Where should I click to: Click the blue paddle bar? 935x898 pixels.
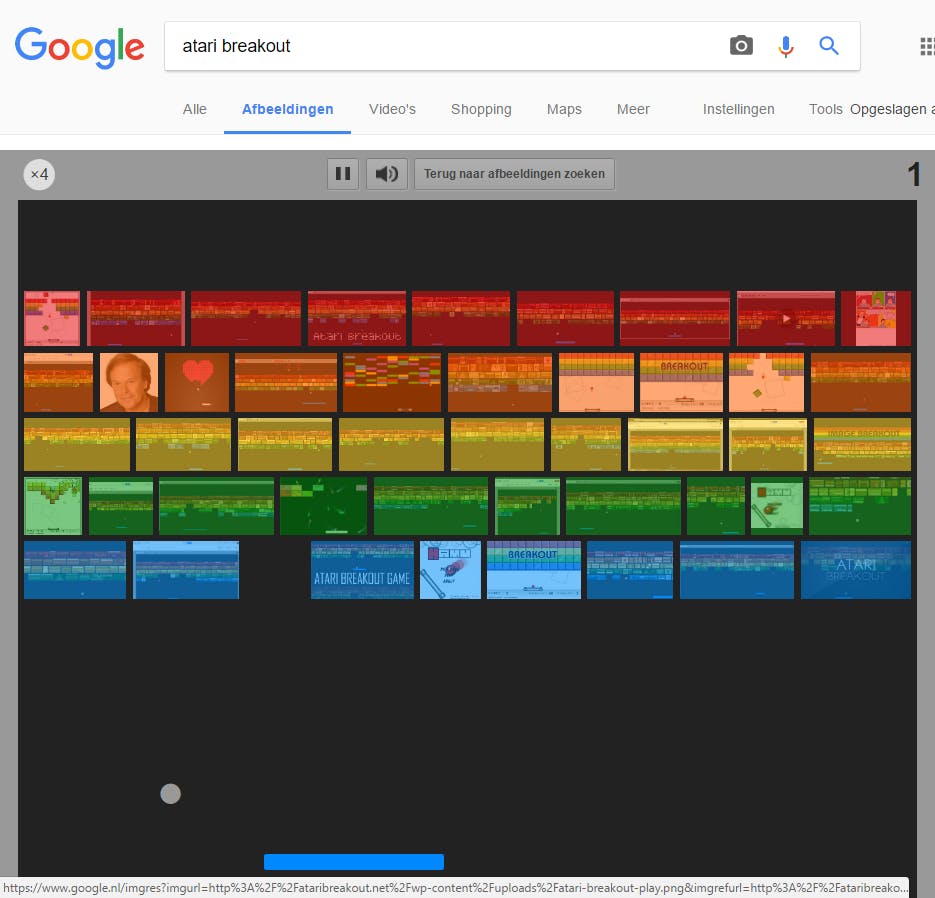[x=354, y=862]
